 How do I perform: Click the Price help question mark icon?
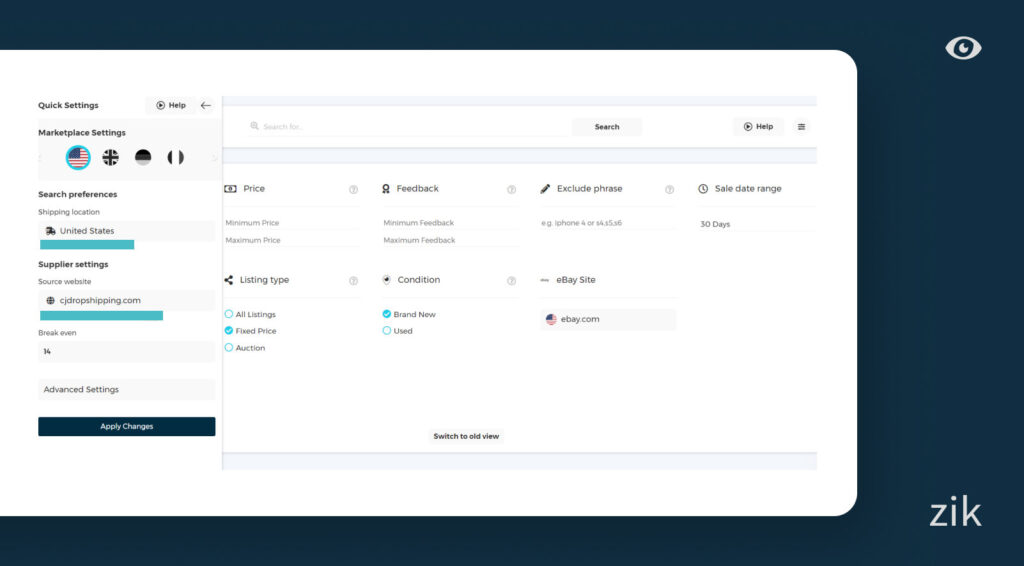click(353, 189)
